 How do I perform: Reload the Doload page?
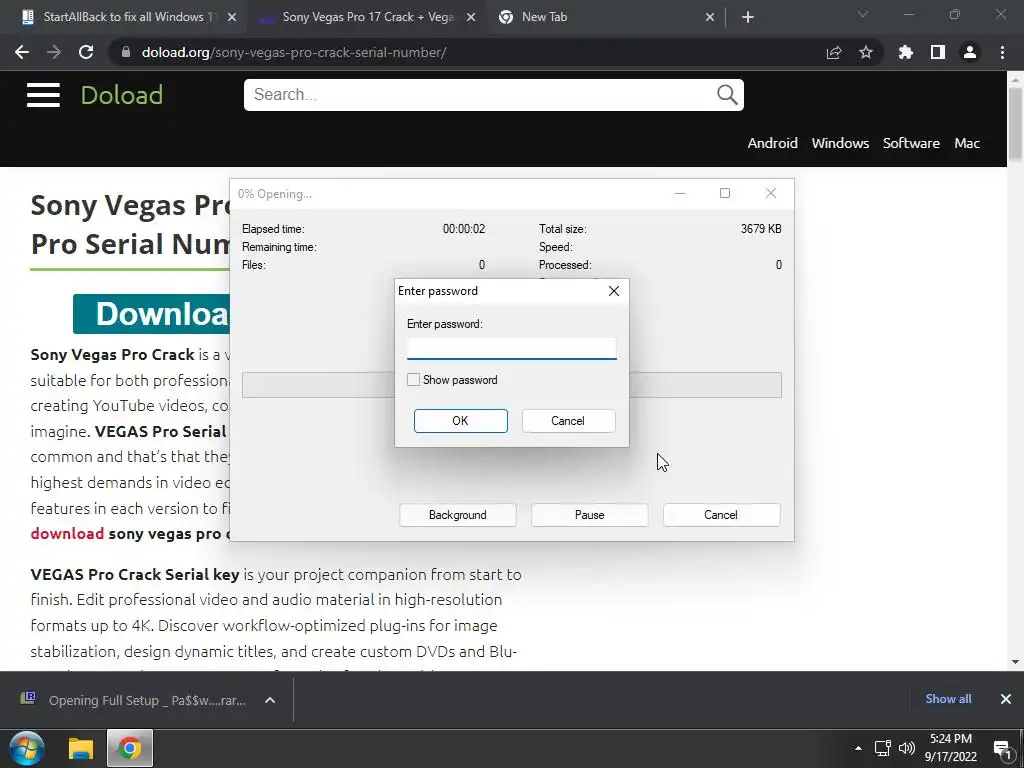pos(86,52)
